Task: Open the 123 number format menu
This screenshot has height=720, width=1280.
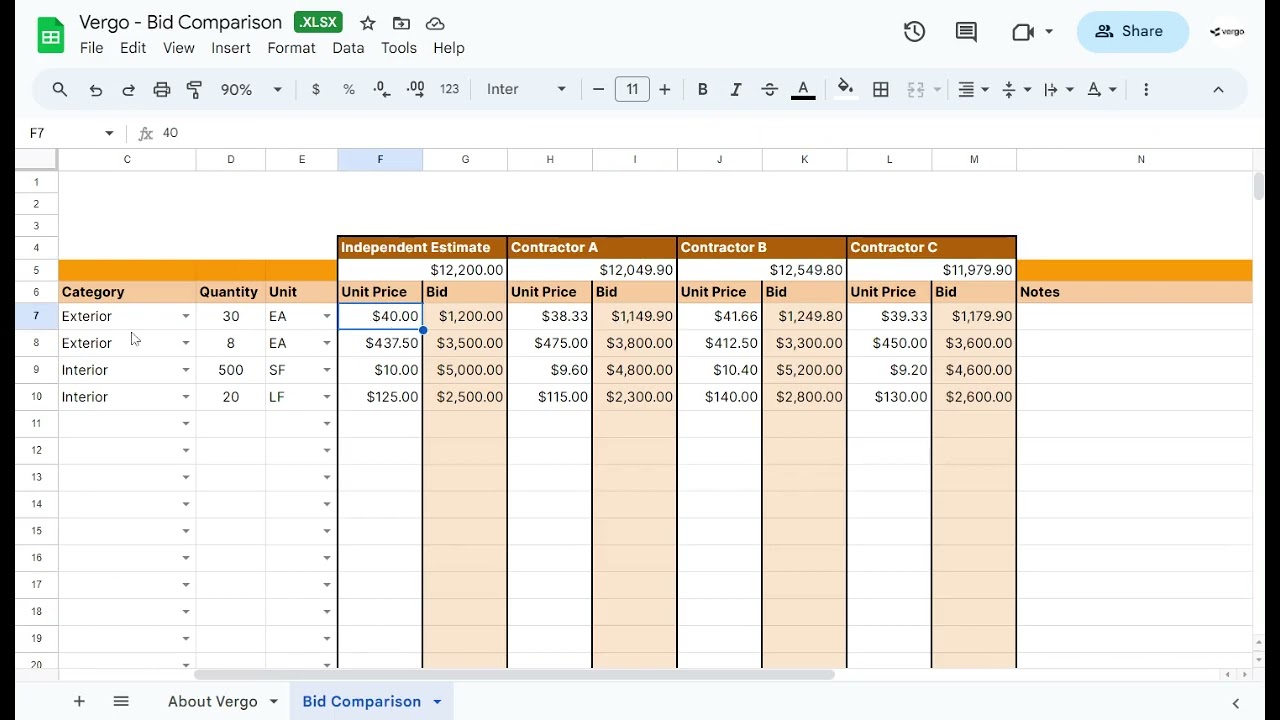Action: [450, 90]
